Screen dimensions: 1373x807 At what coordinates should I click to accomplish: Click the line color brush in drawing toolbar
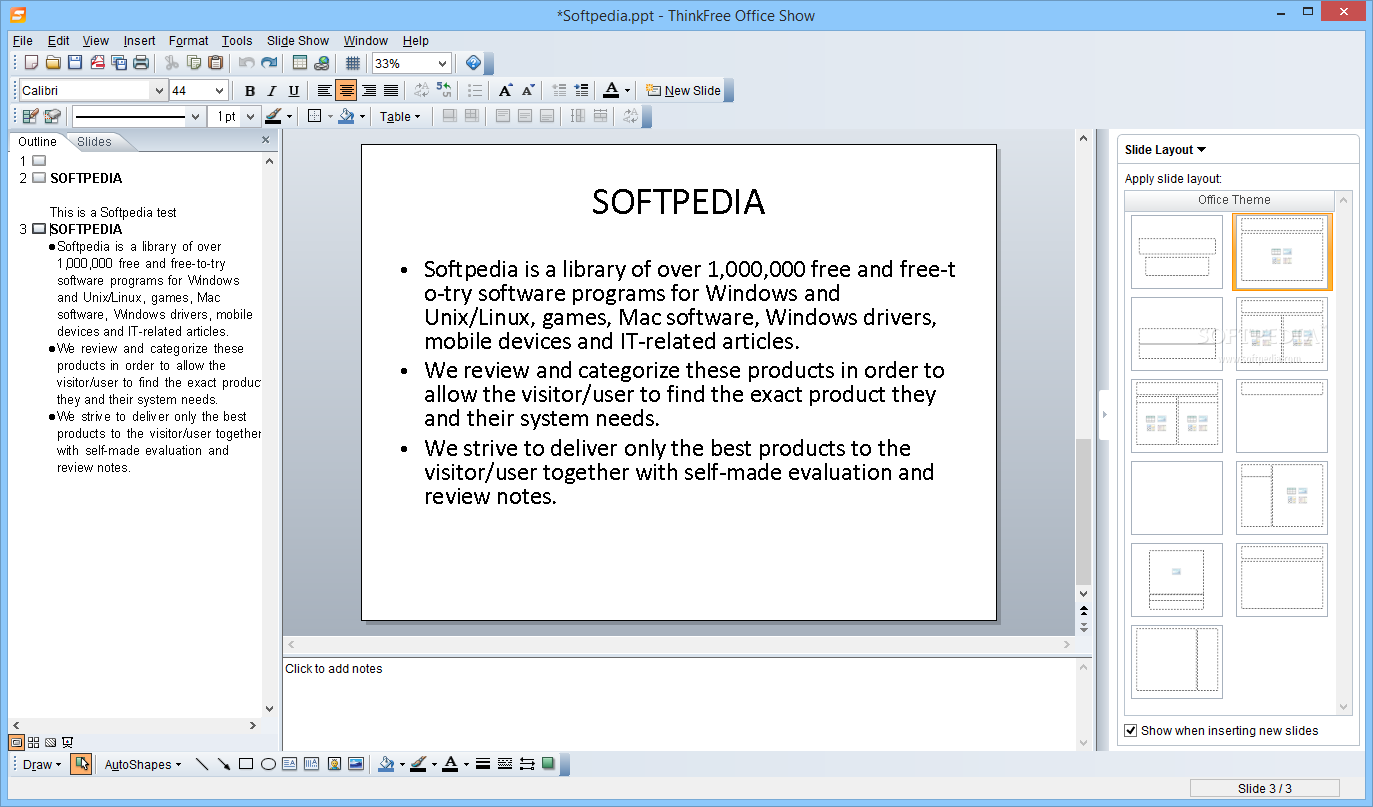click(418, 764)
